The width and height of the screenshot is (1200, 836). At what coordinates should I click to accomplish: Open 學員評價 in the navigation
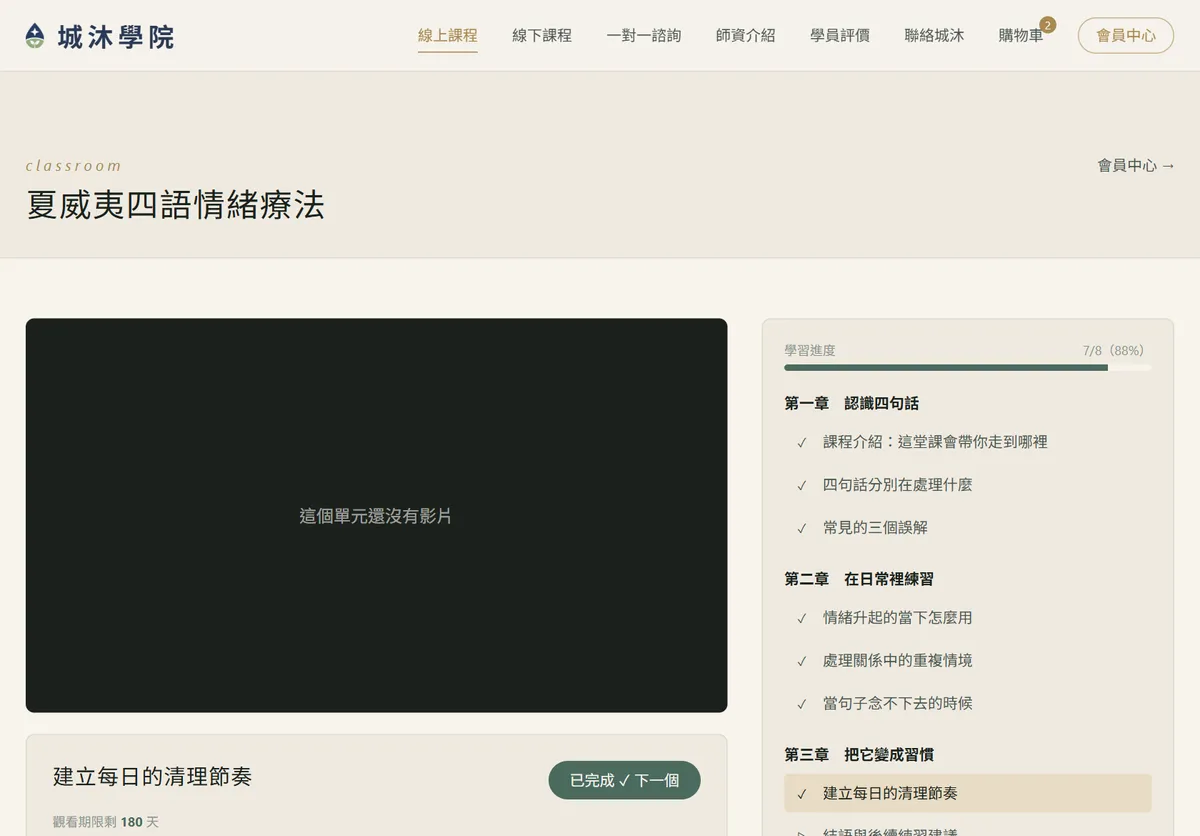point(840,35)
